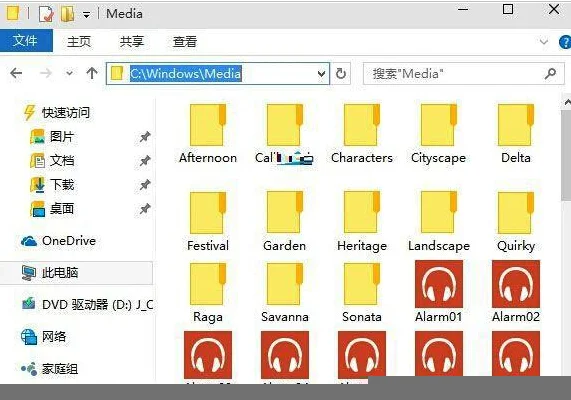Click the help question mark icon
Viewport: 571px width, 400px height.
click(x=565, y=42)
